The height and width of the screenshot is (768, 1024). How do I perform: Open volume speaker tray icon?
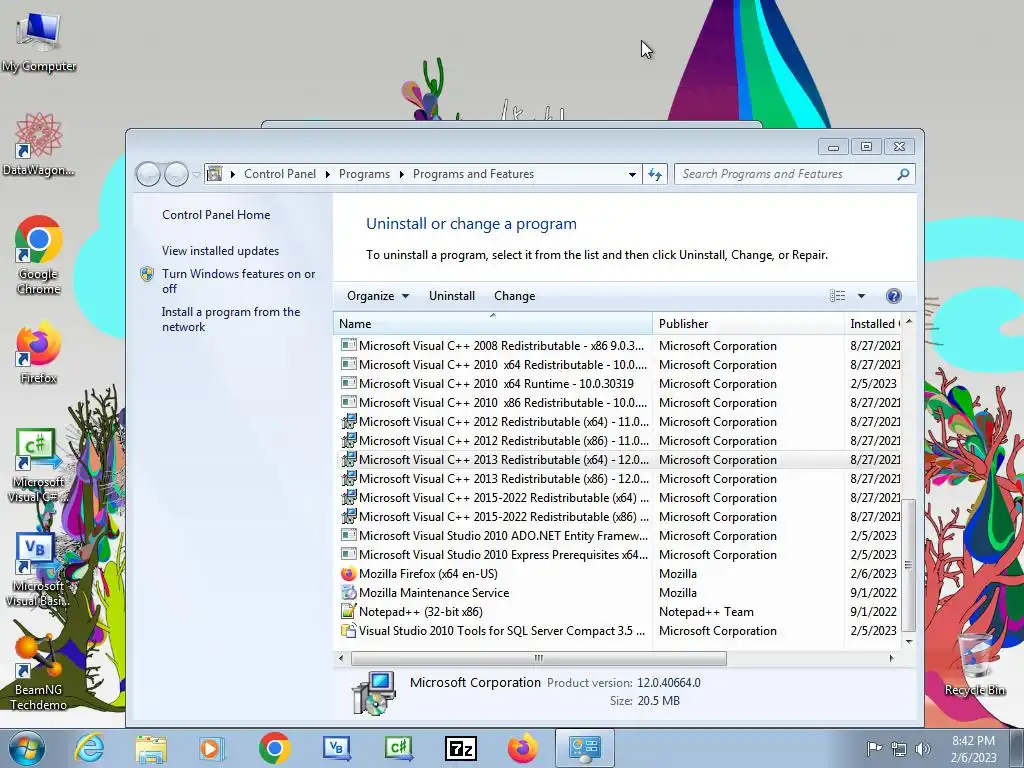click(923, 749)
